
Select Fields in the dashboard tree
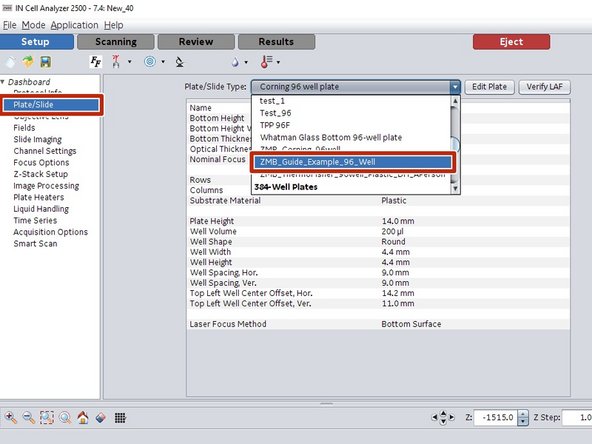click(x=24, y=128)
